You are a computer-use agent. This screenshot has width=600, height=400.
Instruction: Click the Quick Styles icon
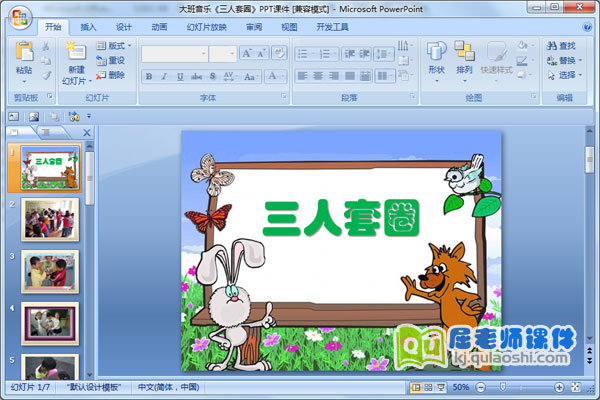point(497,52)
